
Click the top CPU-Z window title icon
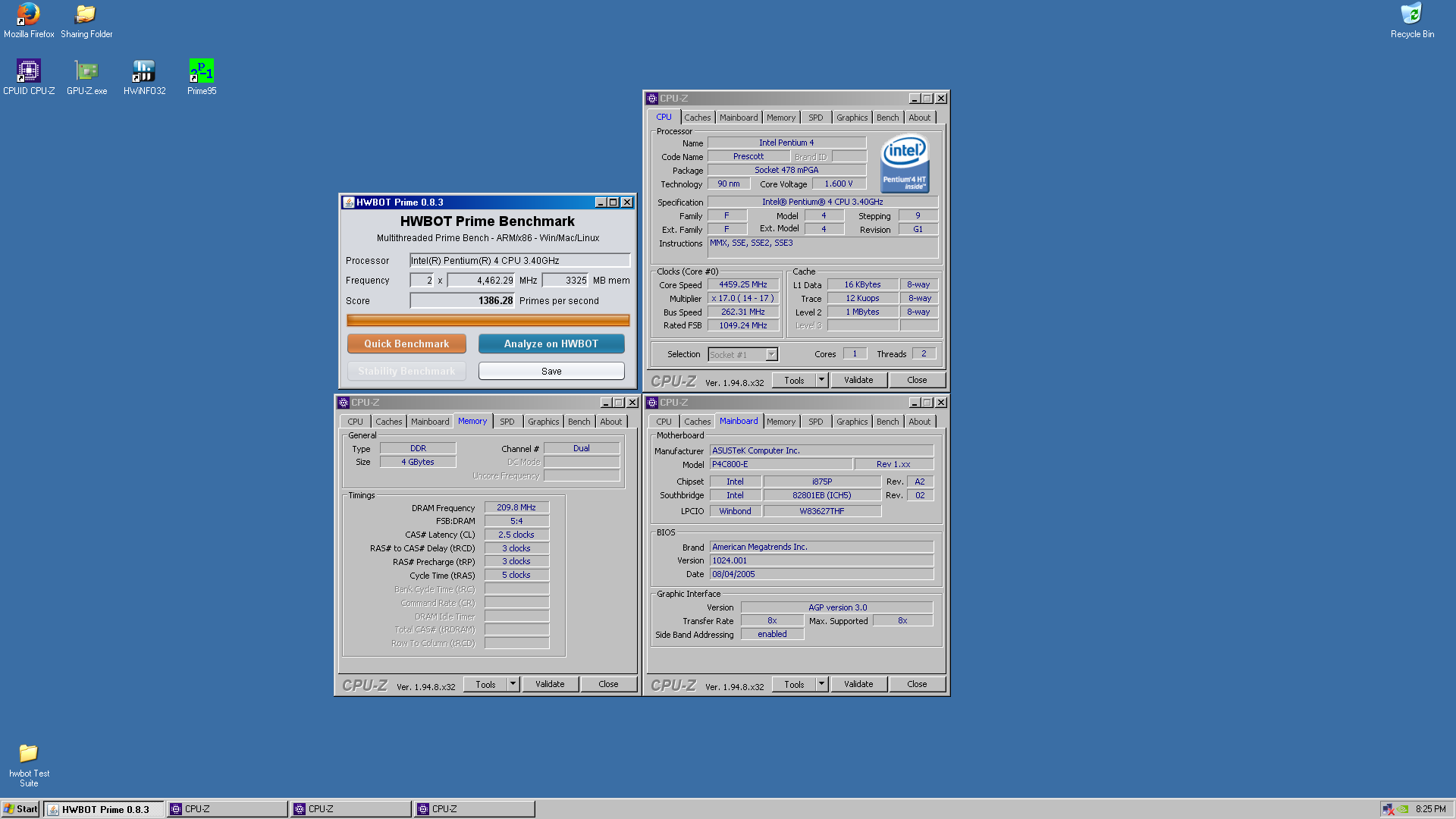tap(652, 99)
